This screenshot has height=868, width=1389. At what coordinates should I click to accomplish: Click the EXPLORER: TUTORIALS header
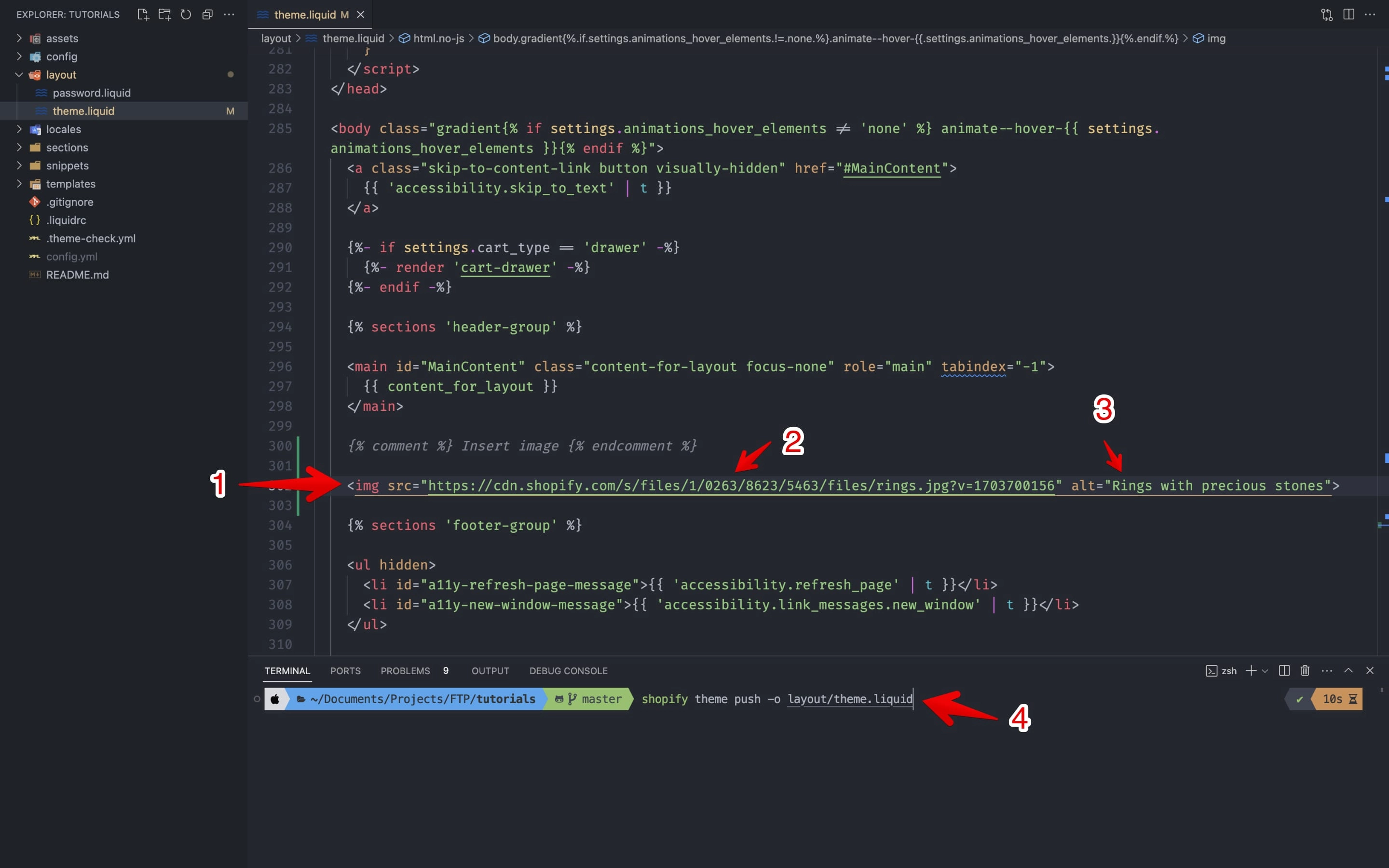tap(68, 14)
